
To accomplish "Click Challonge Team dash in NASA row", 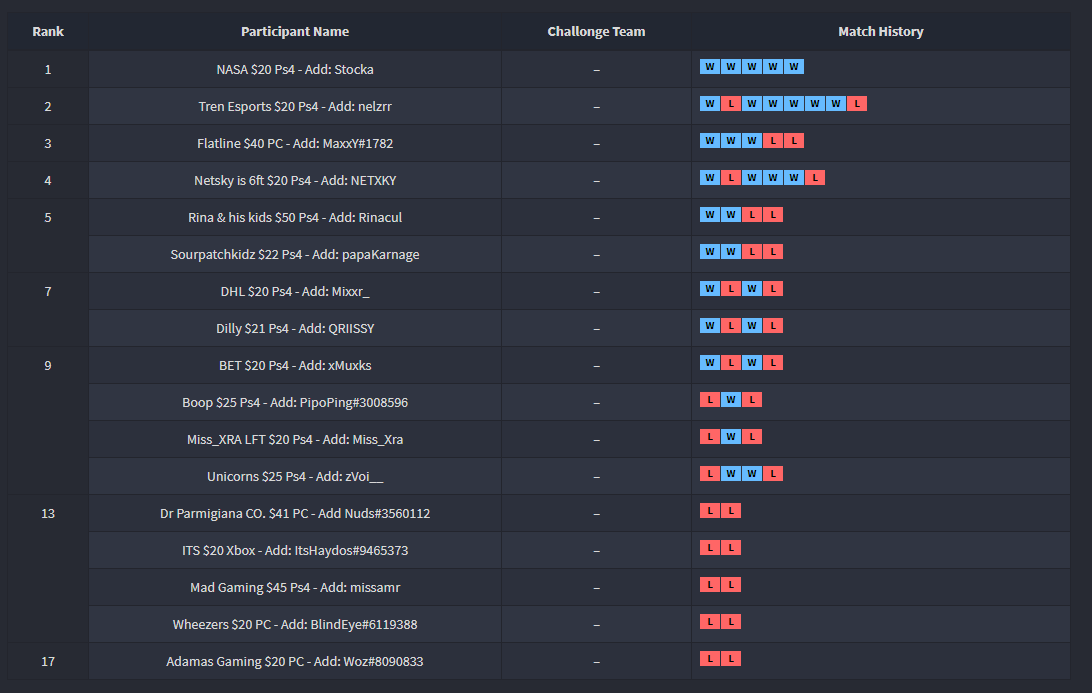I will click(x=596, y=70).
